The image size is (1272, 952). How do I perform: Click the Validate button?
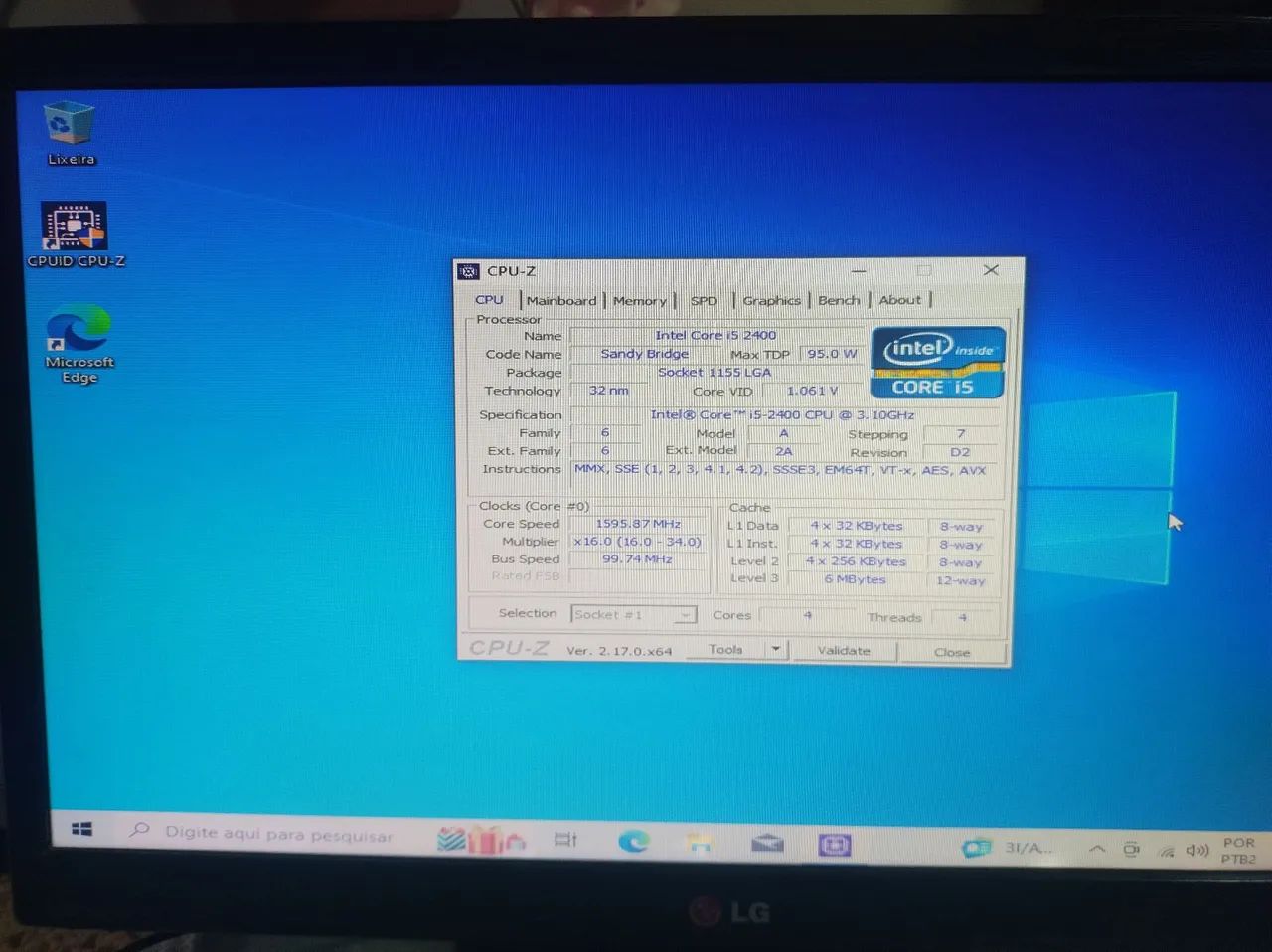[x=843, y=651]
